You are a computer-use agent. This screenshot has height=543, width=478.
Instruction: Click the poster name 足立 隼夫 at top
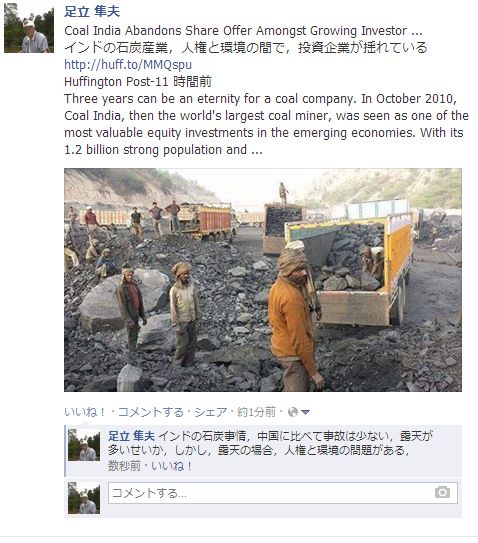point(92,12)
